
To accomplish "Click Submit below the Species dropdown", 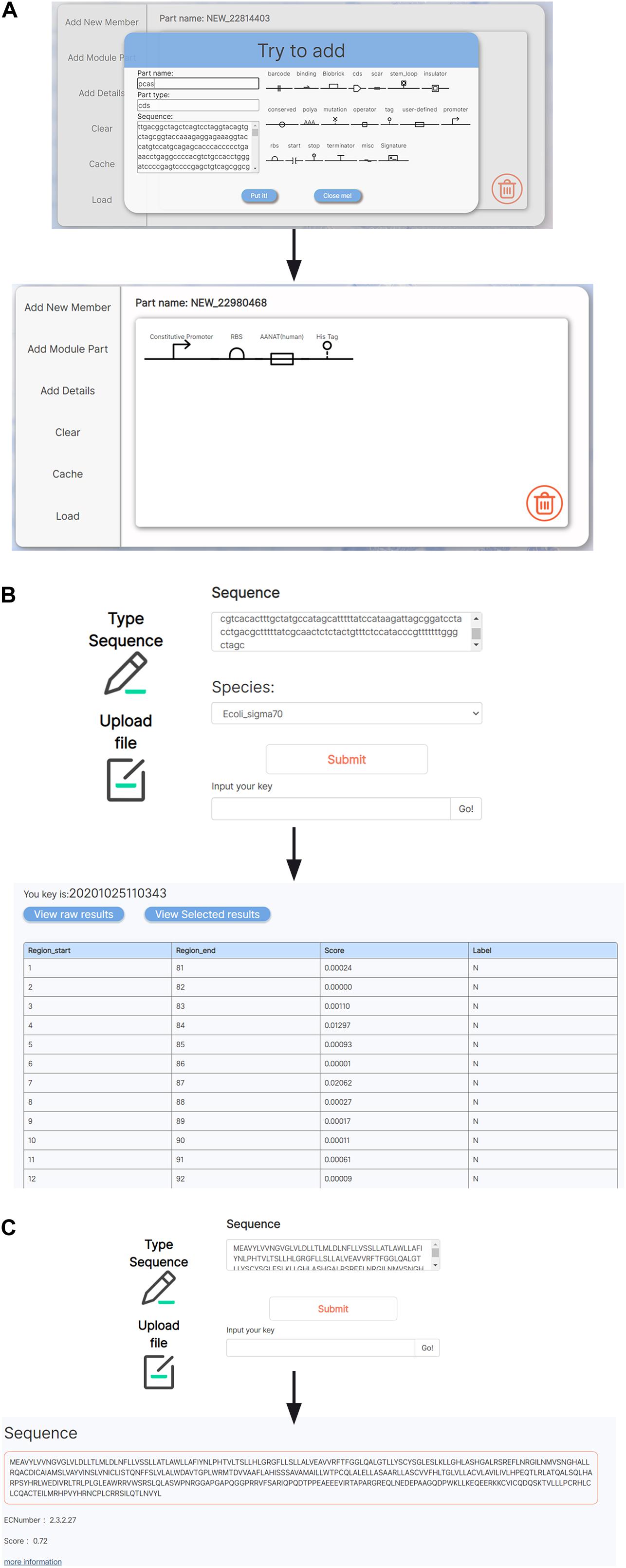I will coord(347,759).
